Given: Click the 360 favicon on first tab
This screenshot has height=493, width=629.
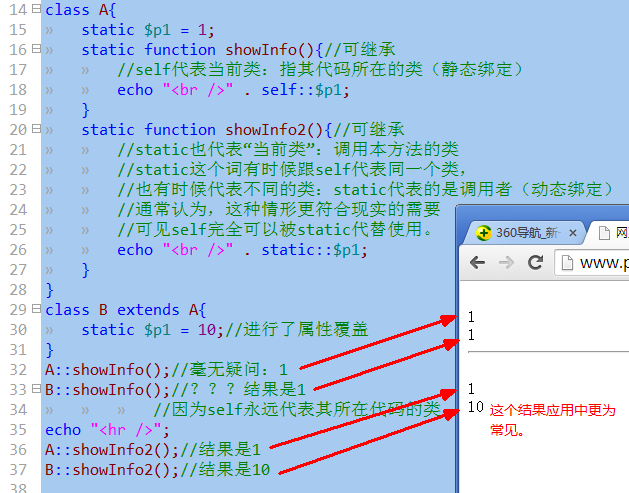Looking at the screenshot, I should tap(483, 233).
